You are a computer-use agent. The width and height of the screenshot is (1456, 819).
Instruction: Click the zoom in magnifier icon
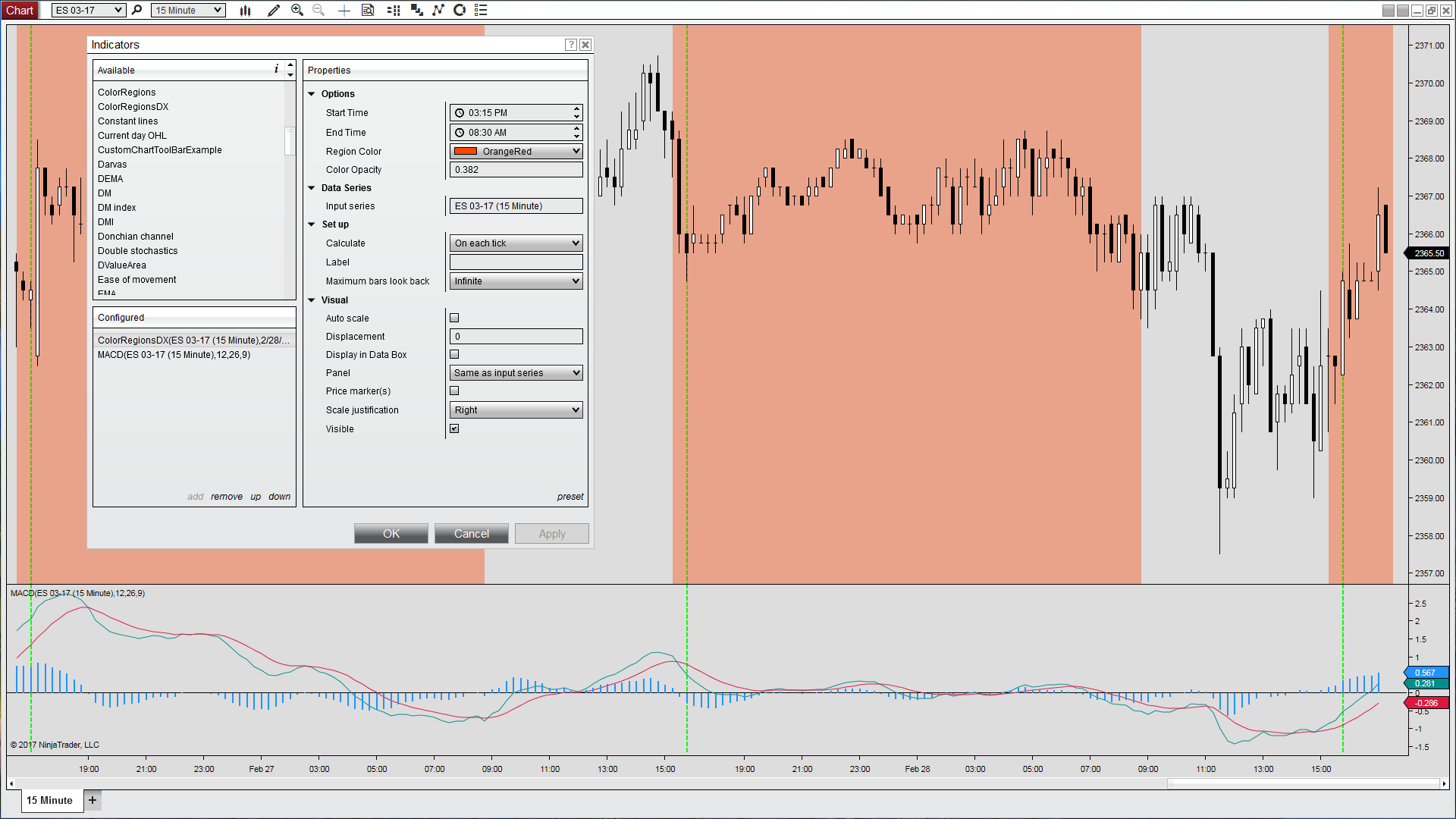297,10
